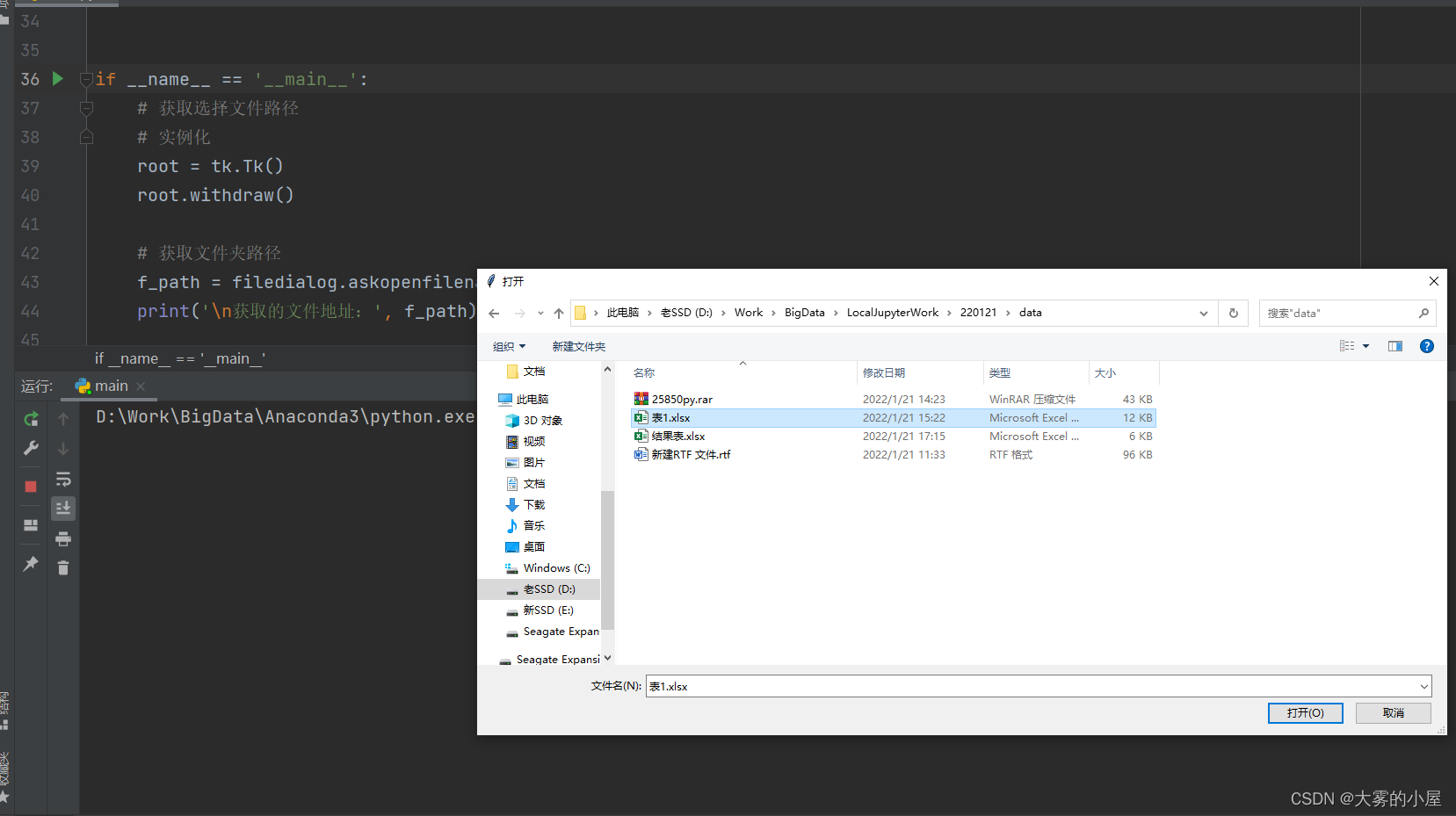Toggle the preview pane
Screen dimensions: 1456x816
click(x=1395, y=346)
